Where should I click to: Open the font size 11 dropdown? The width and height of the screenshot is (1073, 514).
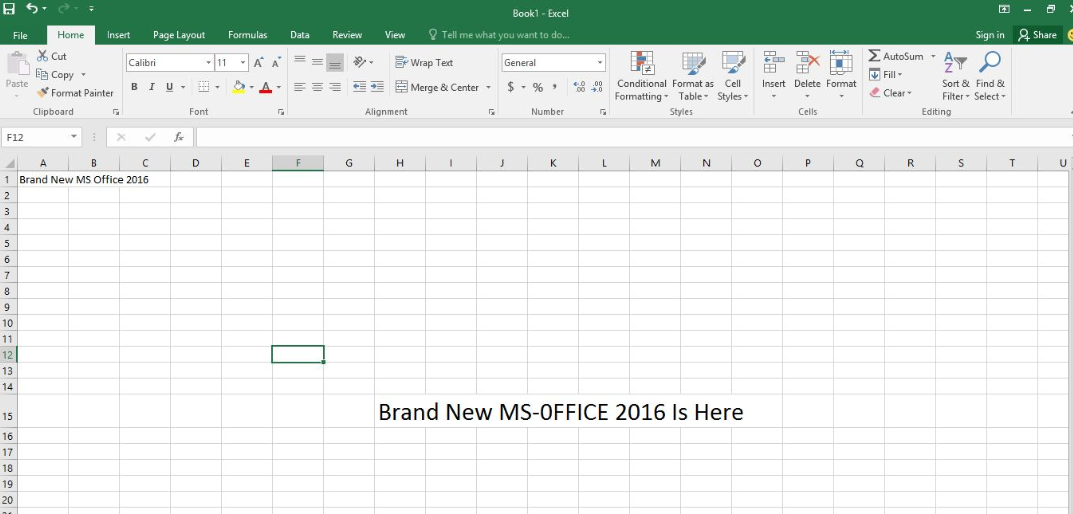pos(243,62)
